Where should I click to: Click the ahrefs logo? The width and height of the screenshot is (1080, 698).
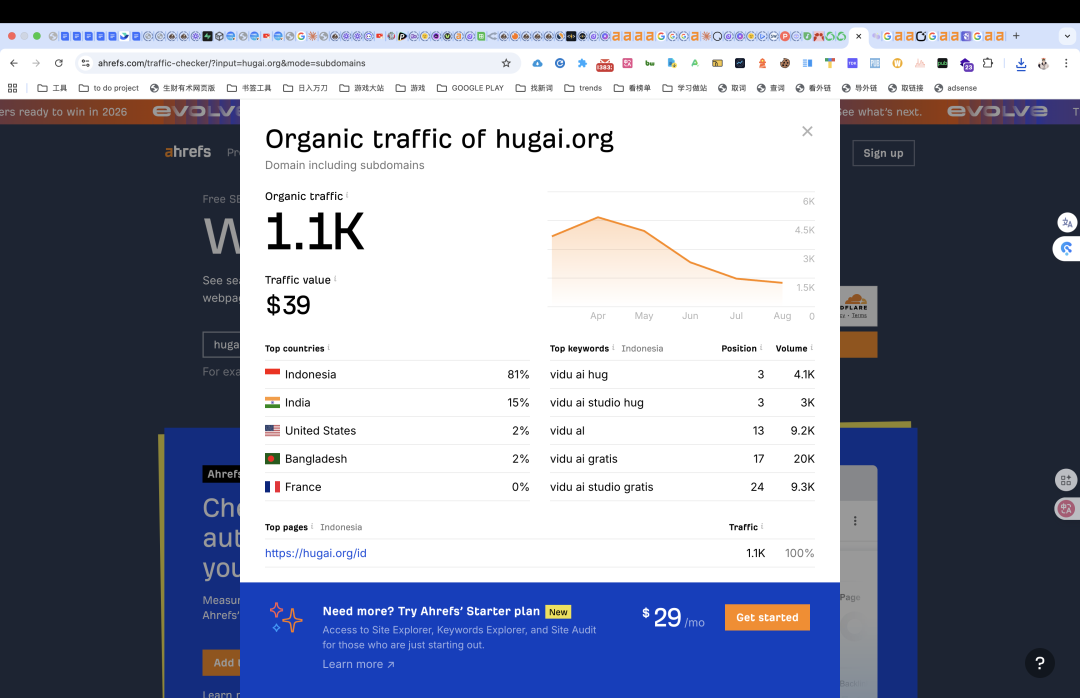pos(187,152)
